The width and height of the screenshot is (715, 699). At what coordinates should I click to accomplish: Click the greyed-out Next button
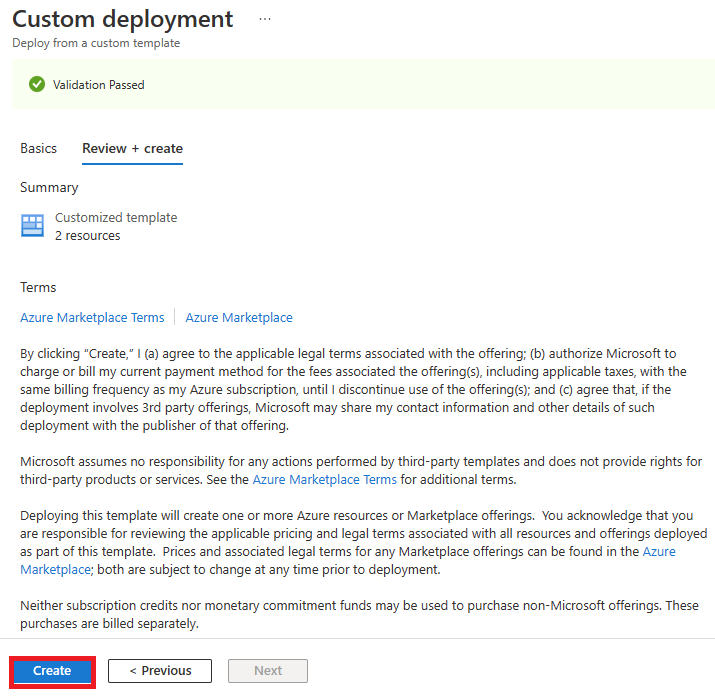(x=268, y=671)
